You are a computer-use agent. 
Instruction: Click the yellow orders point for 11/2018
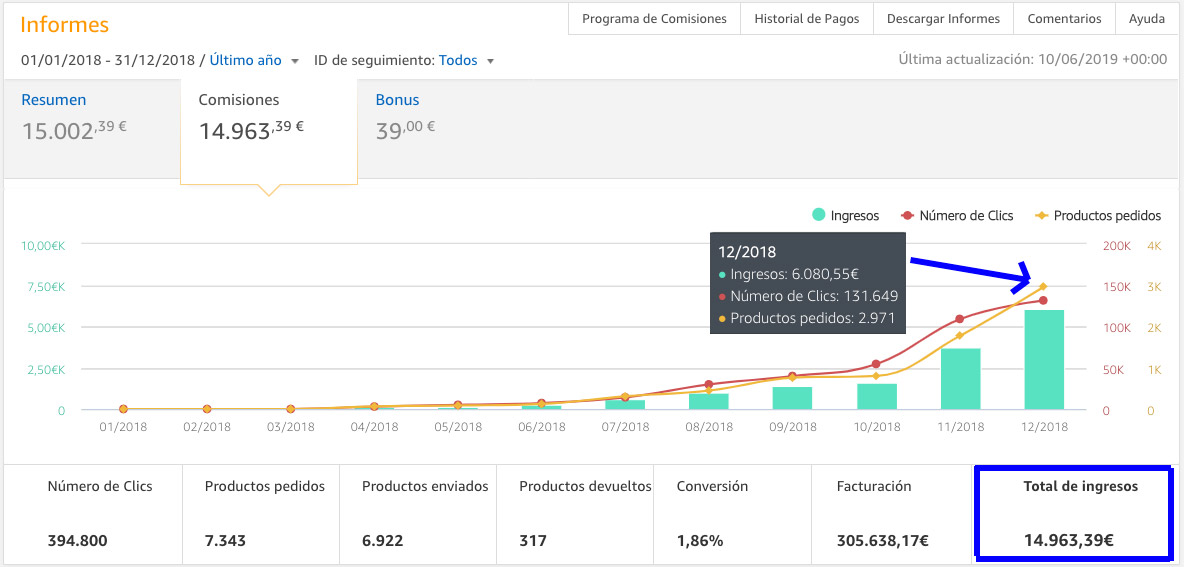pos(960,335)
